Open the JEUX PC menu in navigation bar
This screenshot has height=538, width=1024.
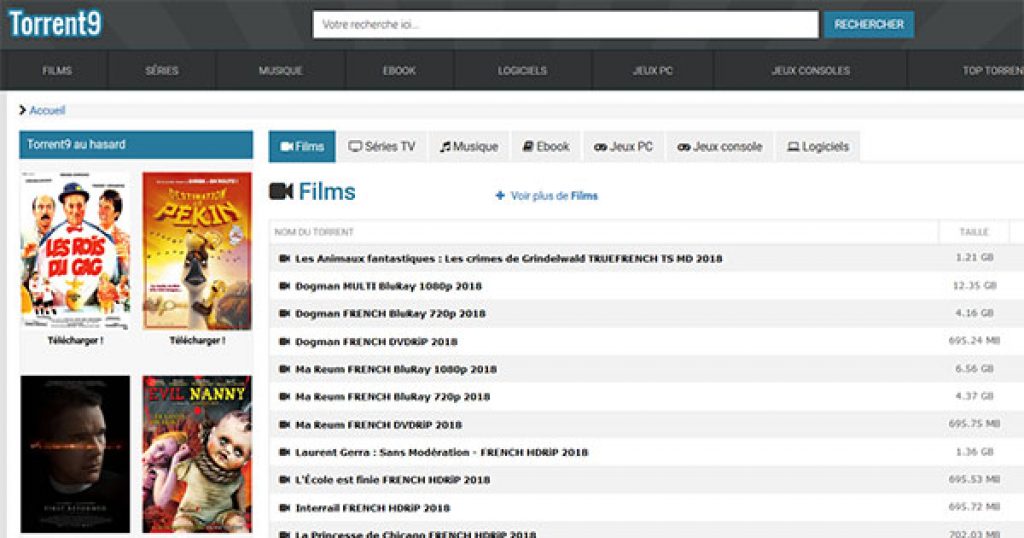coord(652,71)
